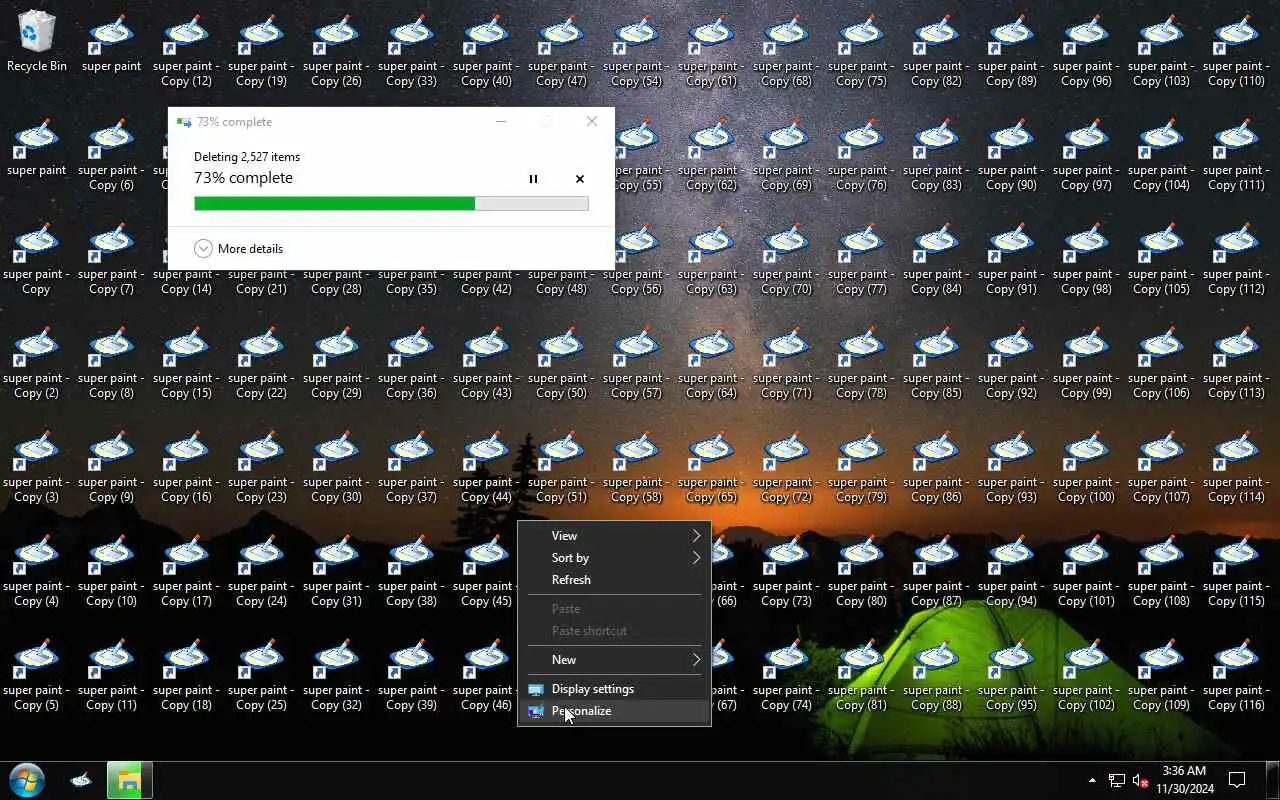This screenshot has height=800, width=1280.
Task: Open the Start menu button
Action: [x=27, y=780]
